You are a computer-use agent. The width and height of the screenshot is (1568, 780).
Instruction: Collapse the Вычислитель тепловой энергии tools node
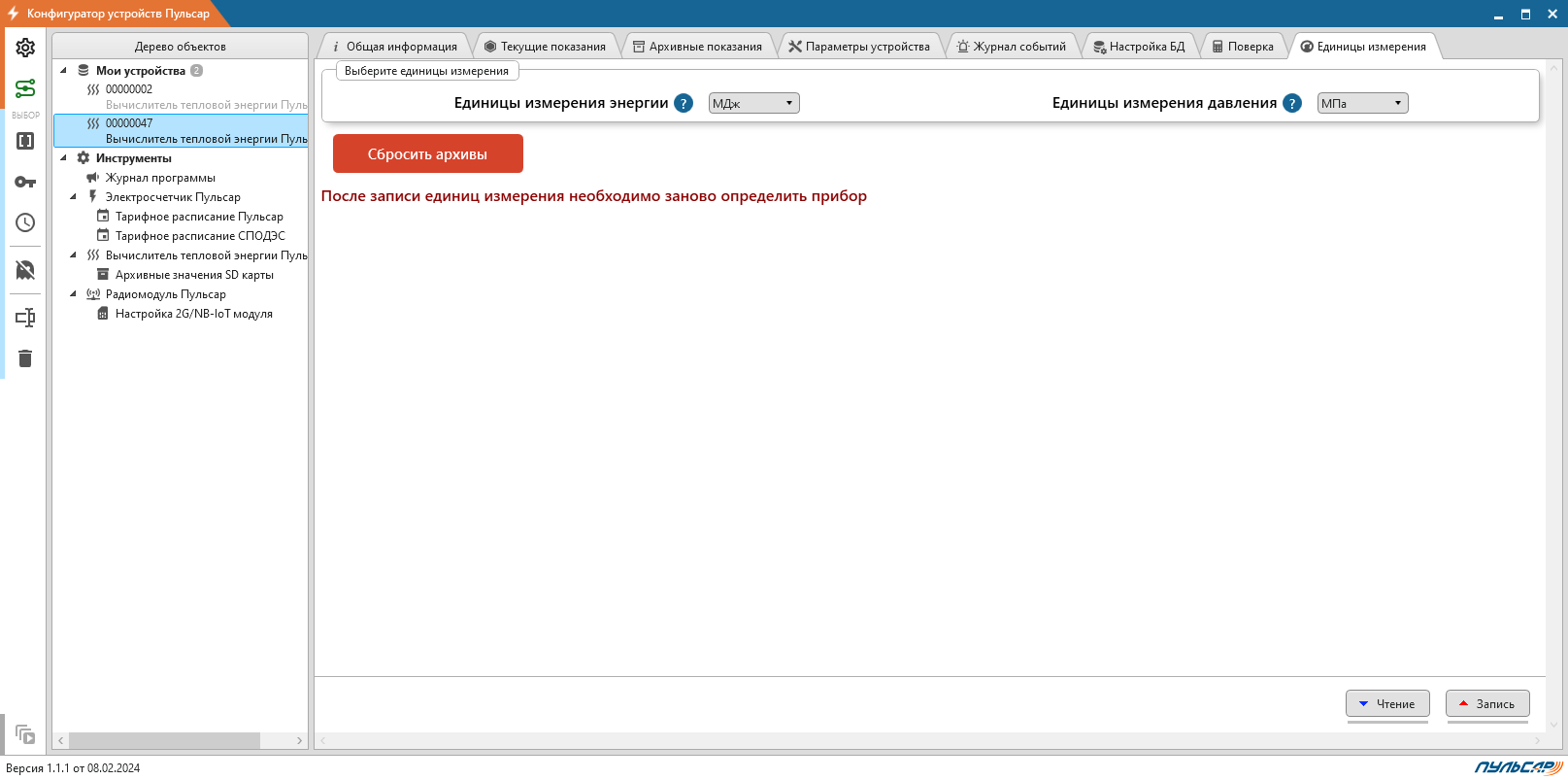click(x=74, y=254)
